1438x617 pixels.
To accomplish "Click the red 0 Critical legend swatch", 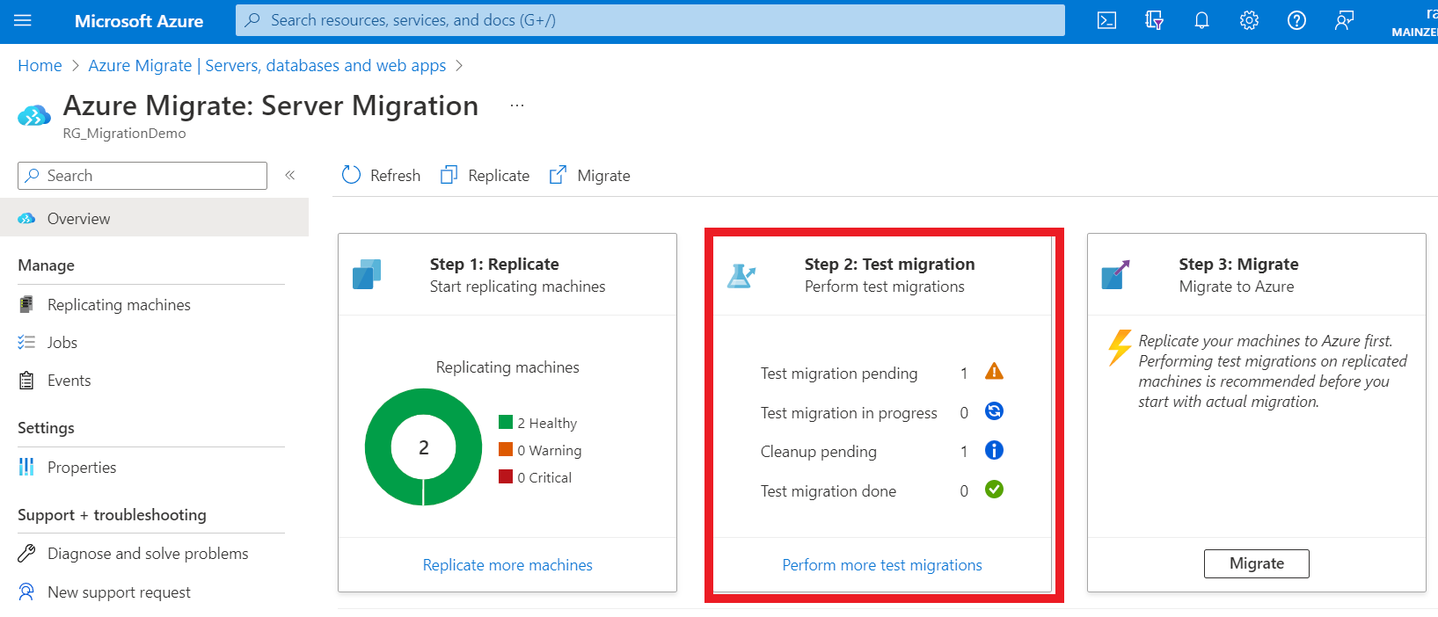I will 505,477.
